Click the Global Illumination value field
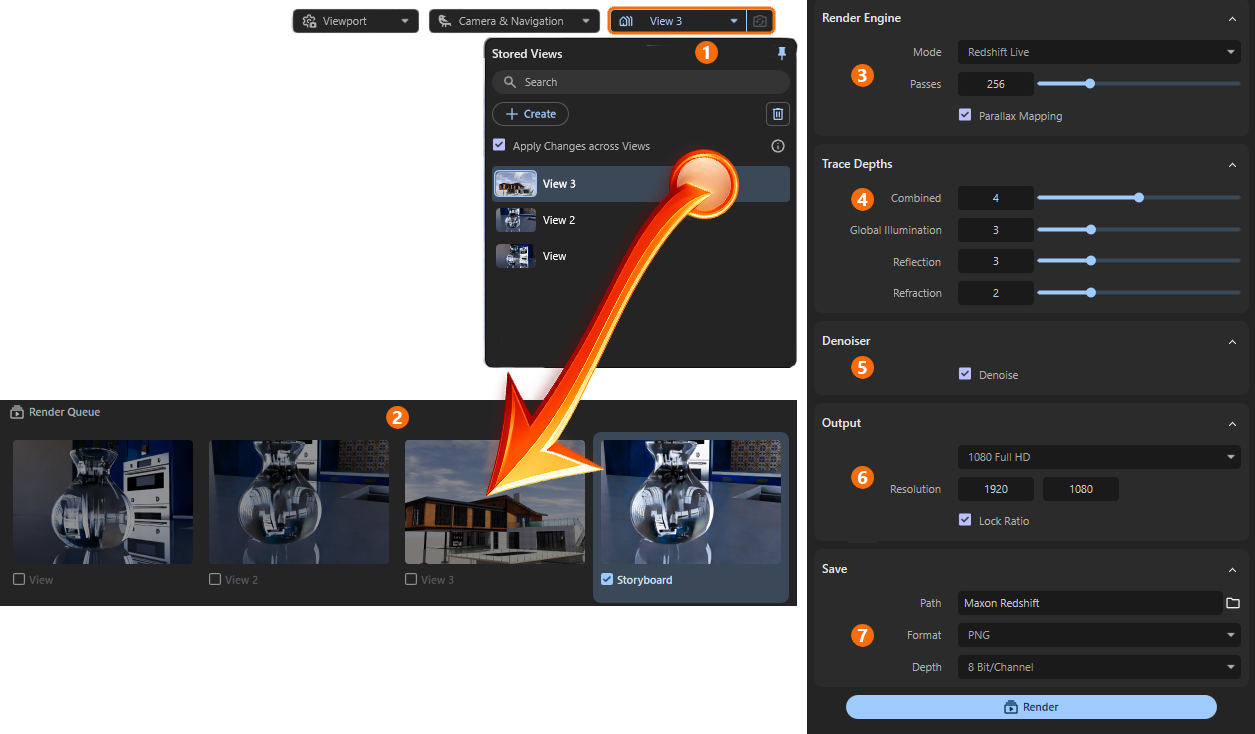1255x734 pixels. pyautogui.click(x=995, y=230)
